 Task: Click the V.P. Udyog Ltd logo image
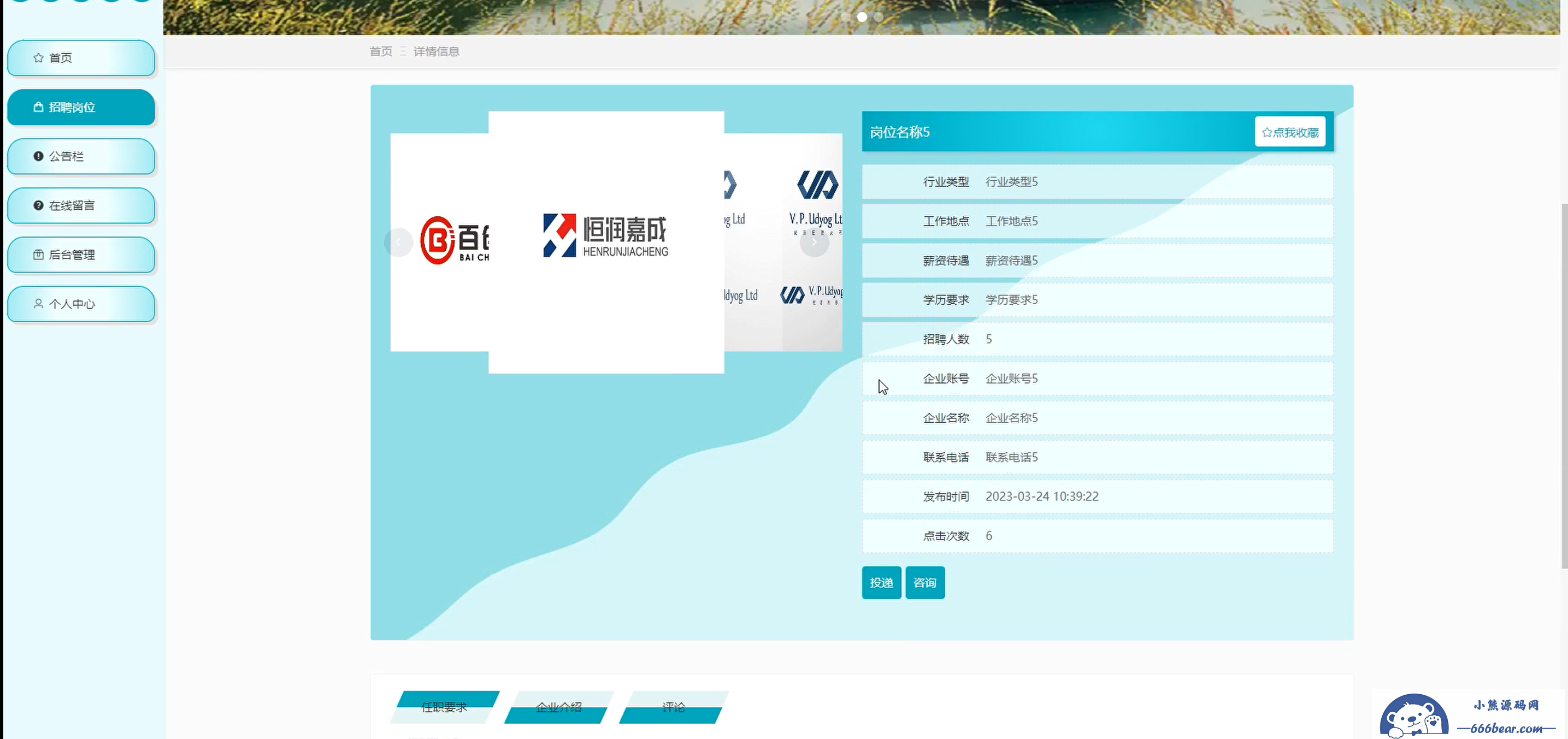tap(783, 243)
